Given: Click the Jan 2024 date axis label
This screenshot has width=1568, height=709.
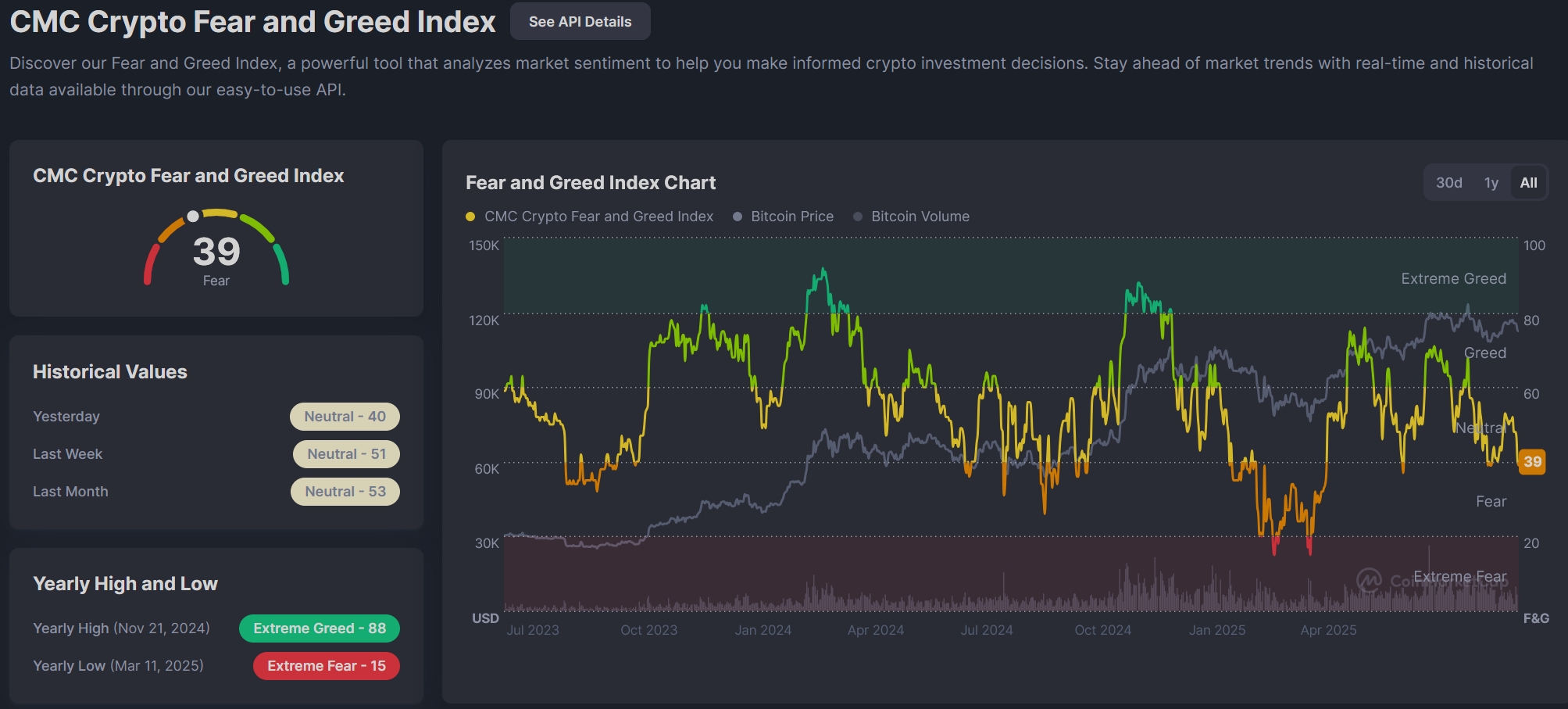Looking at the screenshot, I should (x=763, y=630).
